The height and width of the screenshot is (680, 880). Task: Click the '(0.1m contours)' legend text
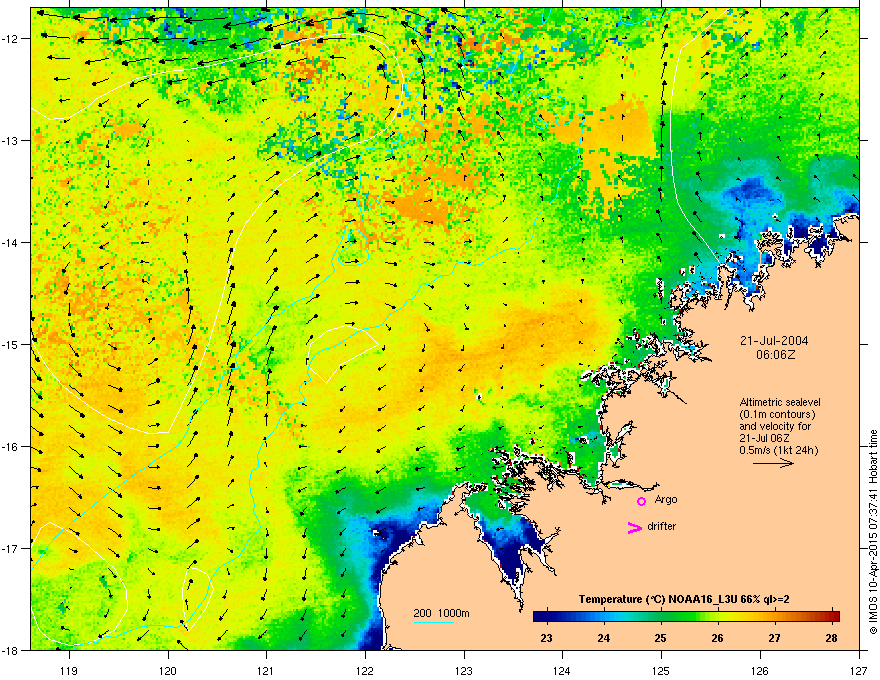click(x=777, y=414)
